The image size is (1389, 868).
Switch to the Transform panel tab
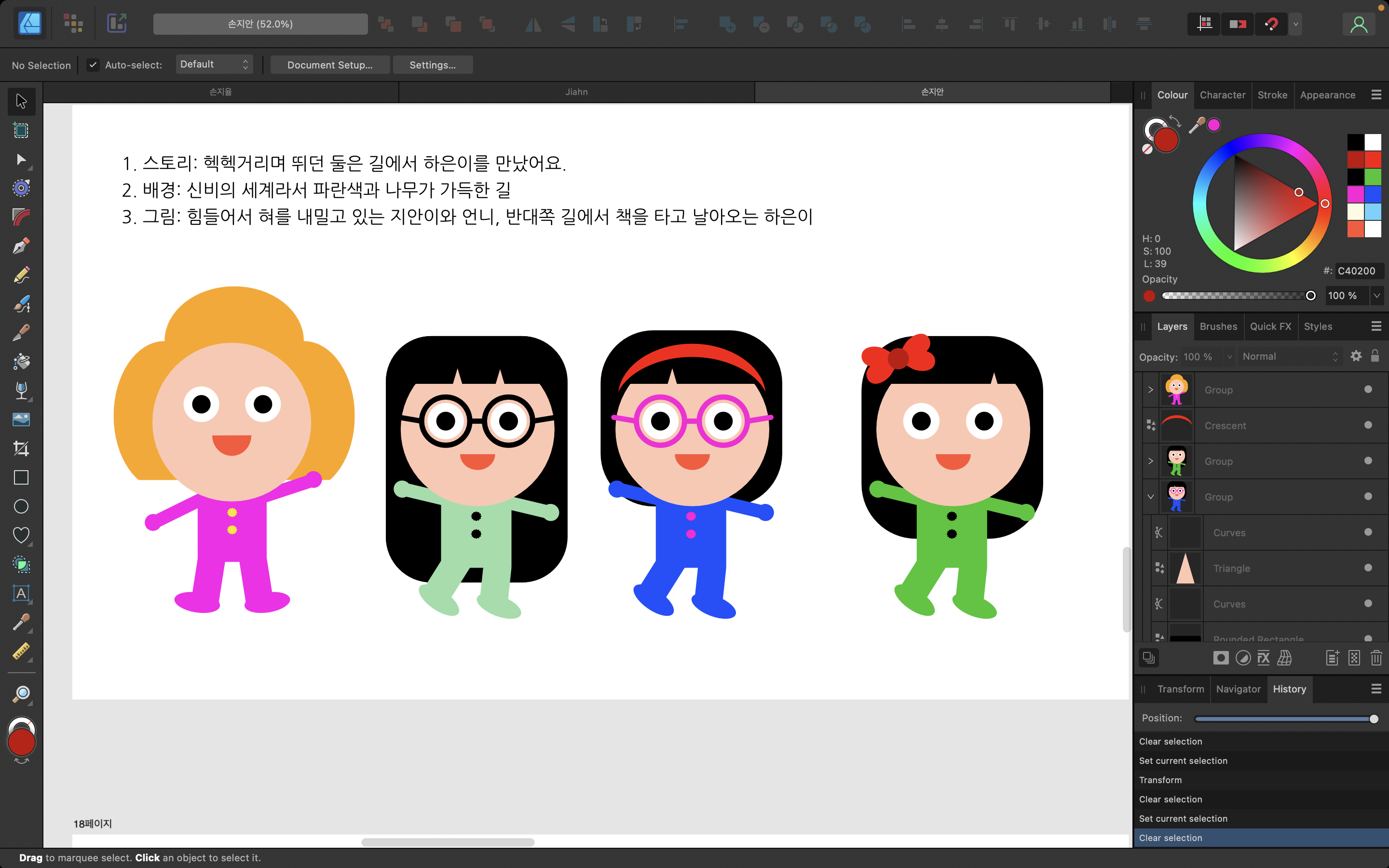[x=1180, y=689]
